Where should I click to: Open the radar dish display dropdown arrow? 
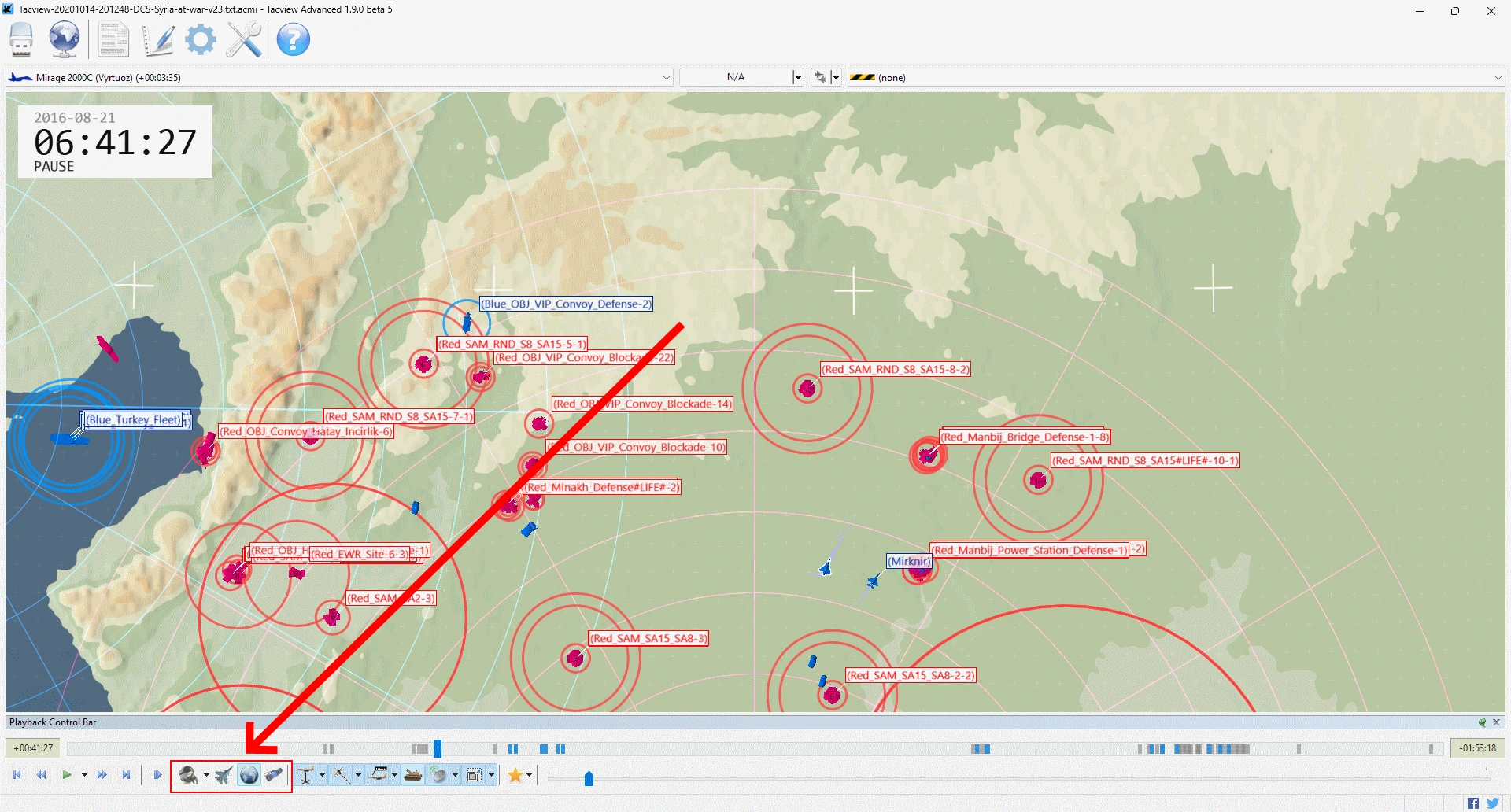pos(455,776)
